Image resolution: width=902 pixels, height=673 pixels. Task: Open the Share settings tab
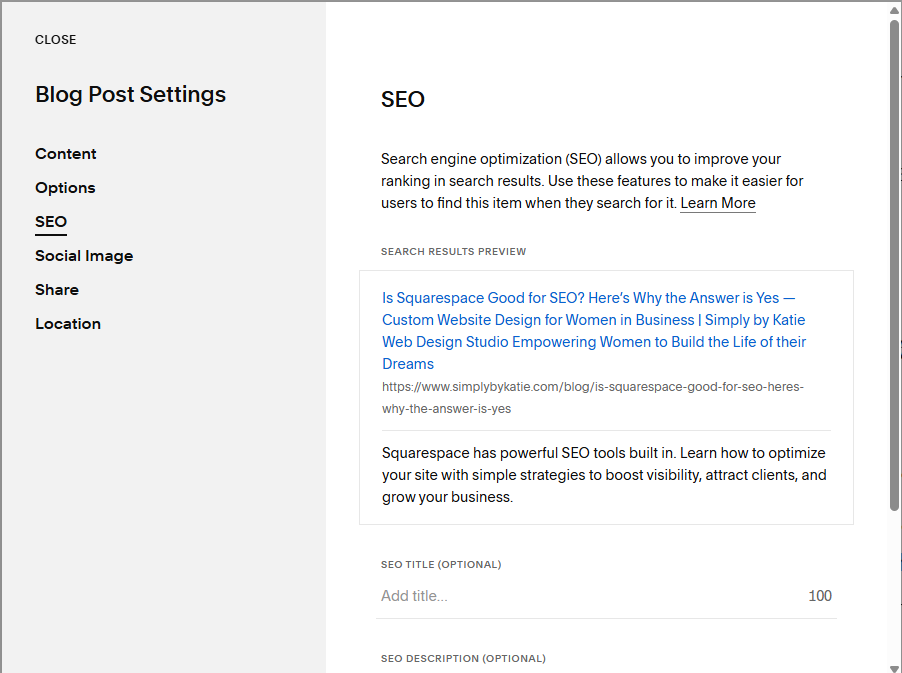pos(57,290)
